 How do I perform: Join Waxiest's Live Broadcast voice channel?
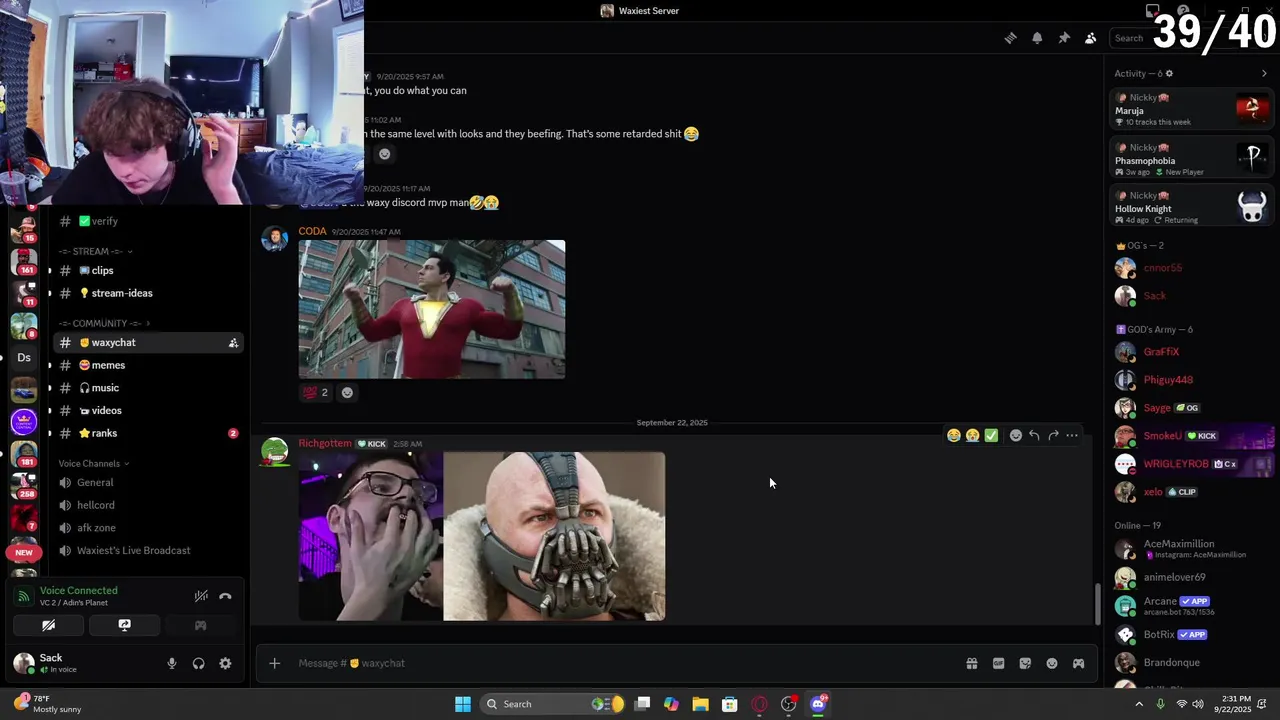(147, 550)
